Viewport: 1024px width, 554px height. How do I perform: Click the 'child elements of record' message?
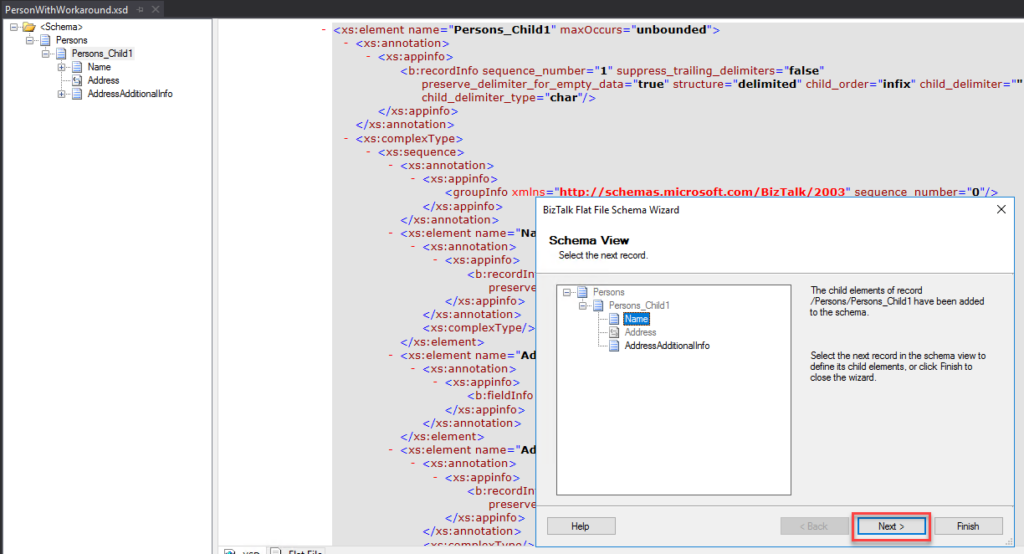[x=897, y=301]
